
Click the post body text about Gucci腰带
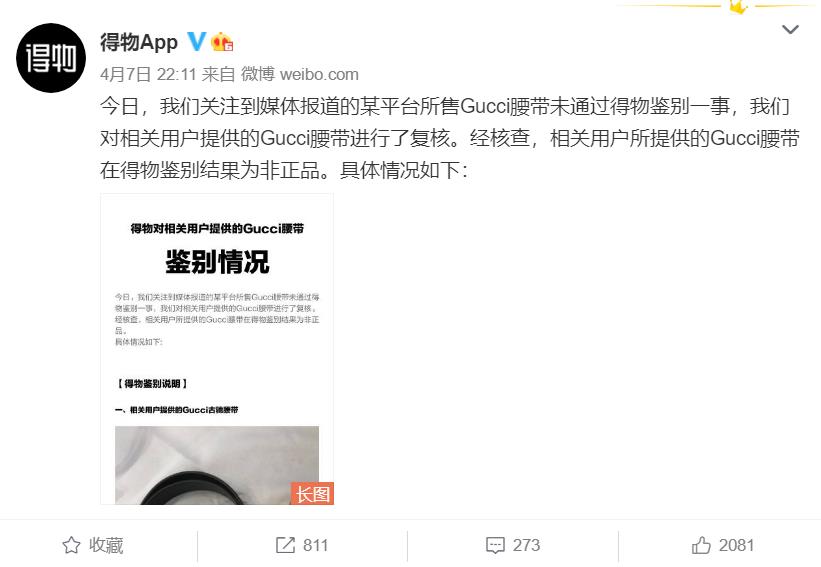click(450, 138)
